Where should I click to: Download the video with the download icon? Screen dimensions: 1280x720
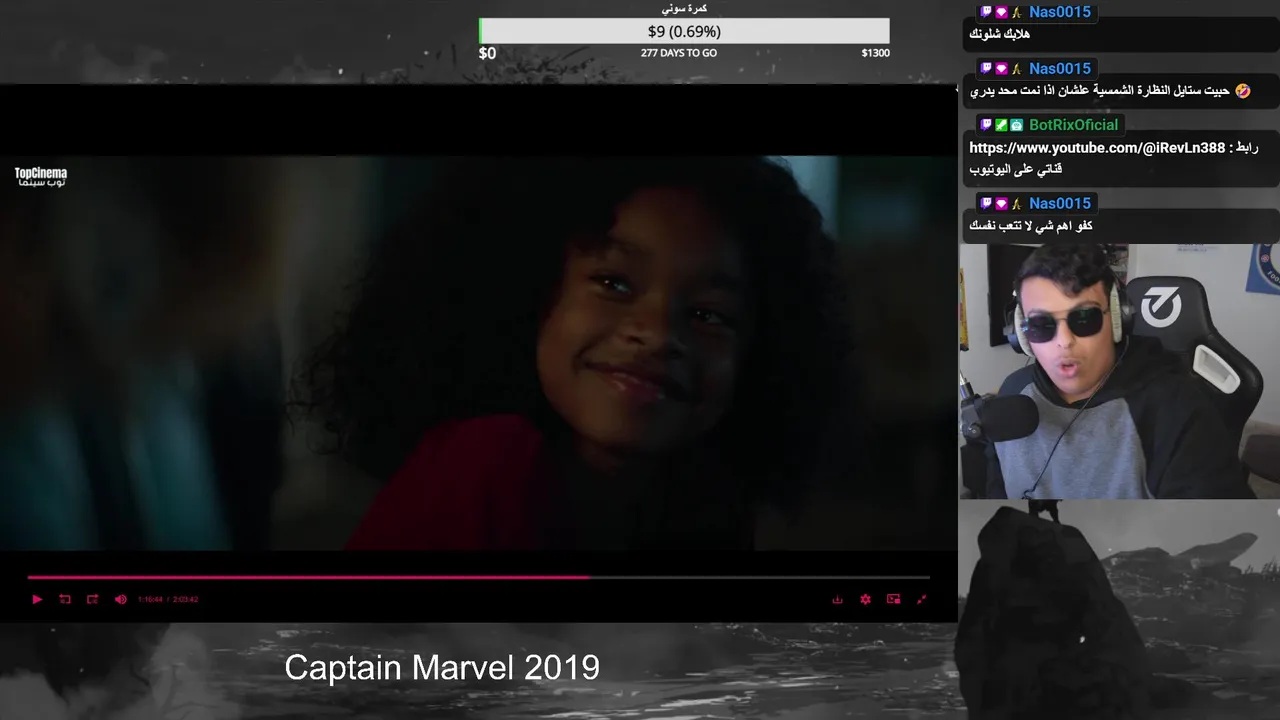837,599
